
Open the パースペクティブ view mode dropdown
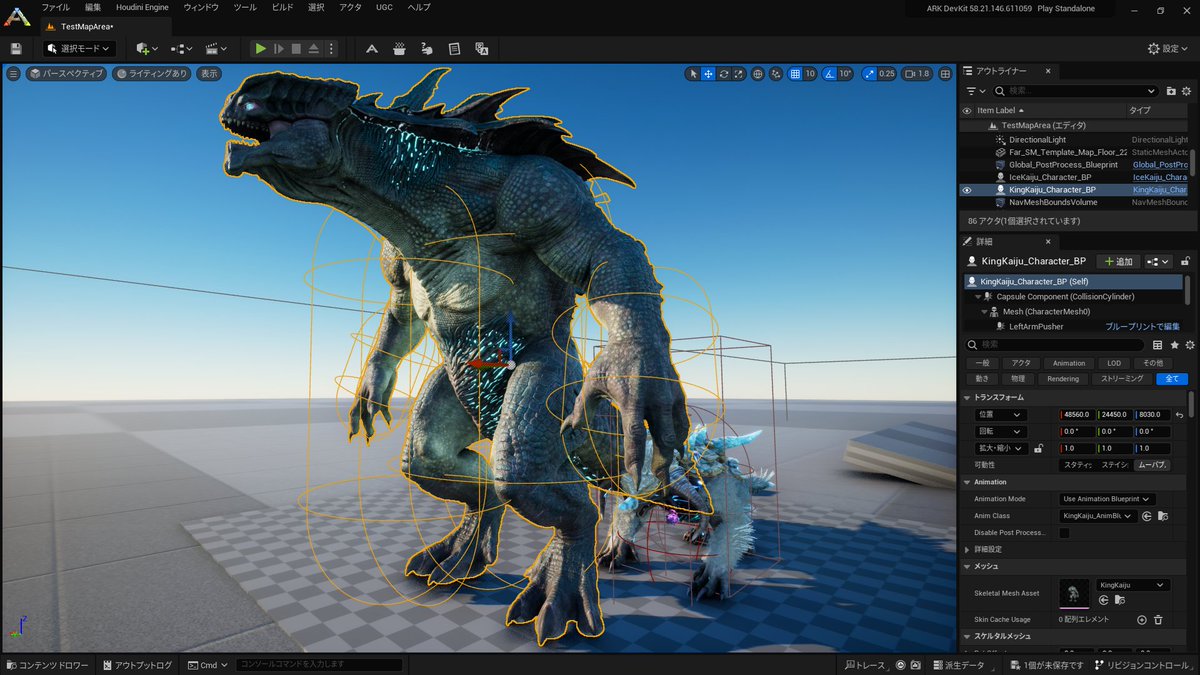tap(65, 73)
